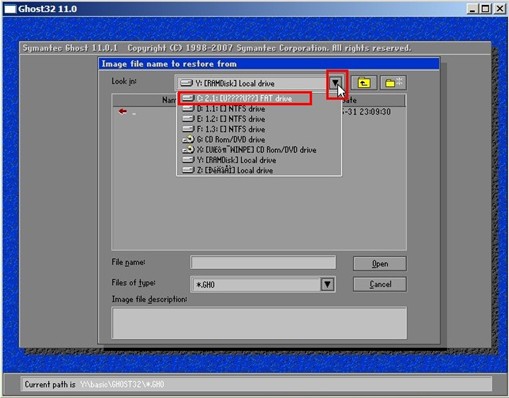509x398 pixels.
Task: Open the Look in combo box field
Action: (x=252, y=83)
